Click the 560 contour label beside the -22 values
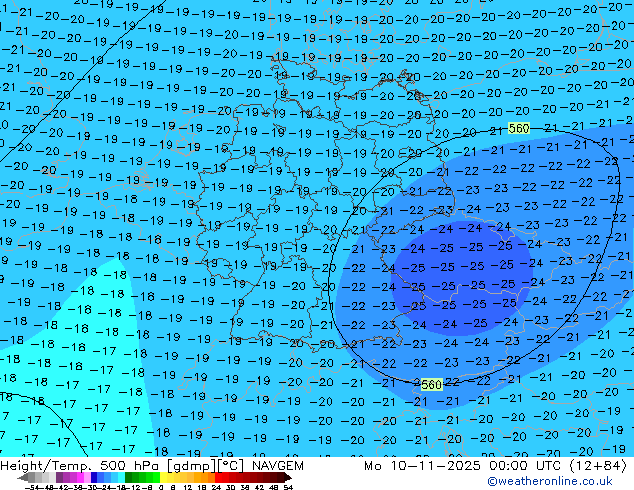The height and width of the screenshot is (490, 634). coord(431,384)
